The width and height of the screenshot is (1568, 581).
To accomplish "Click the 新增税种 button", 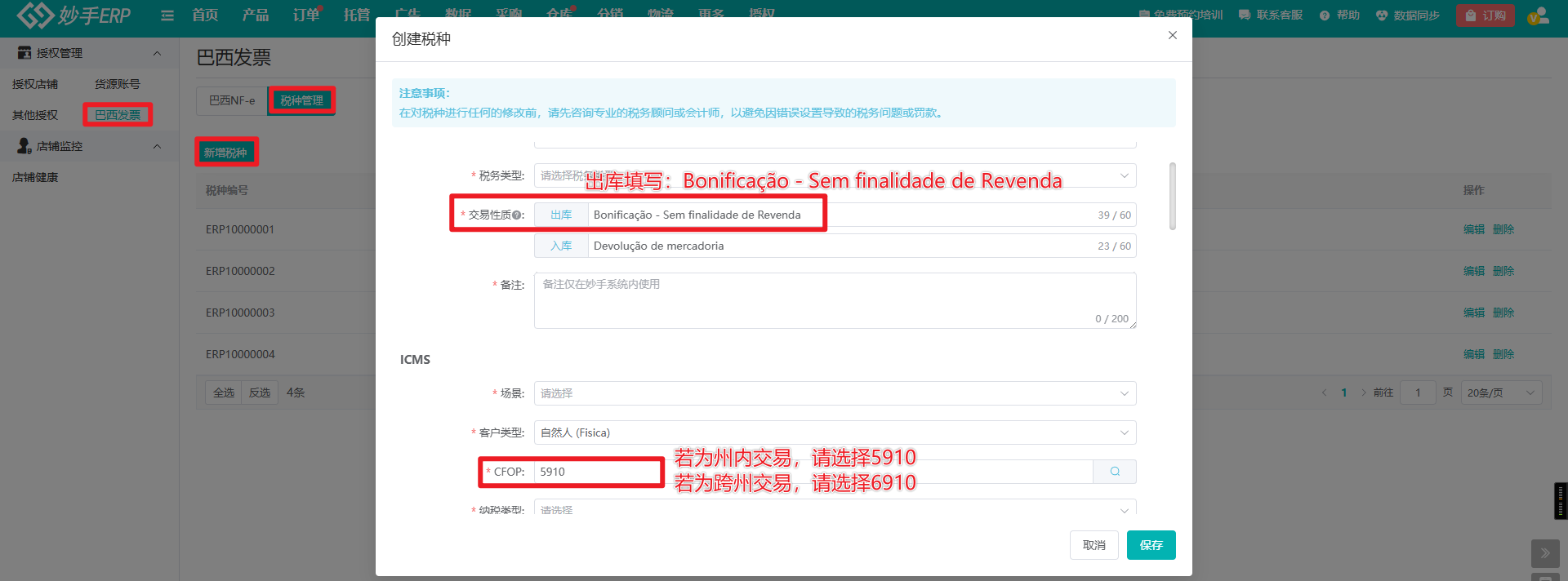I will (225, 153).
